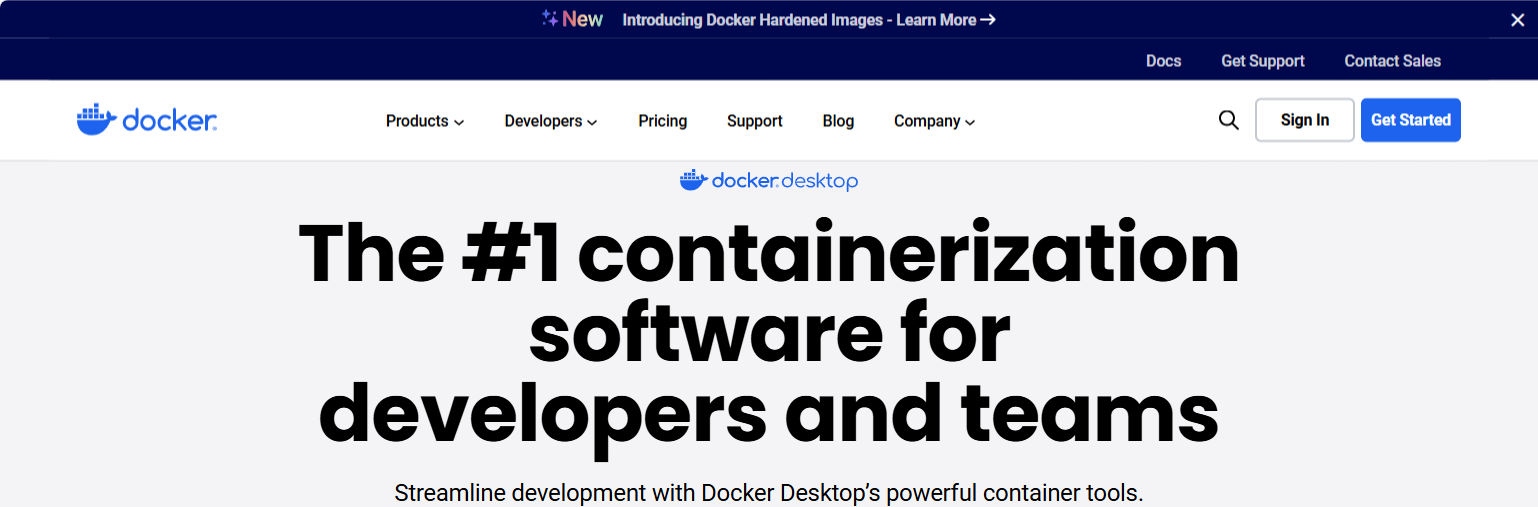Image resolution: width=1538 pixels, height=507 pixels.
Task: Open the Contact Sales link
Action: coord(1393,61)
